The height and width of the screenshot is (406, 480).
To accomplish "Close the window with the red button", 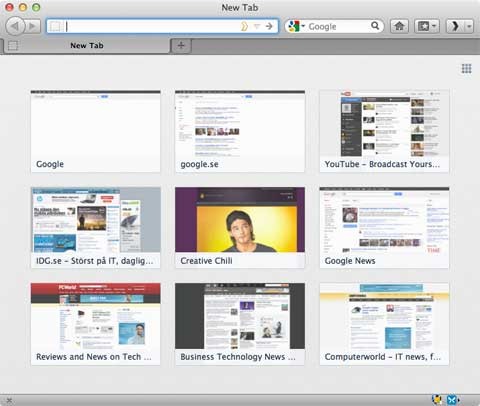I will [x=9, y=7].
